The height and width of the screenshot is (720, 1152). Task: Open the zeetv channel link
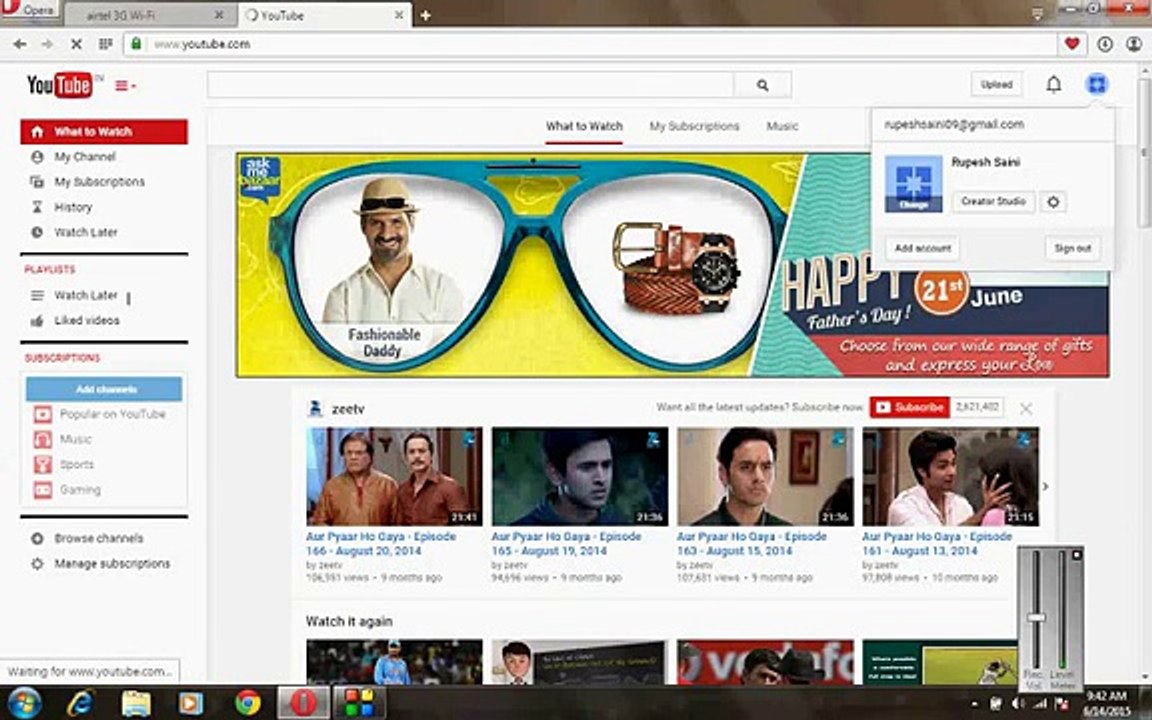(348, 409)
